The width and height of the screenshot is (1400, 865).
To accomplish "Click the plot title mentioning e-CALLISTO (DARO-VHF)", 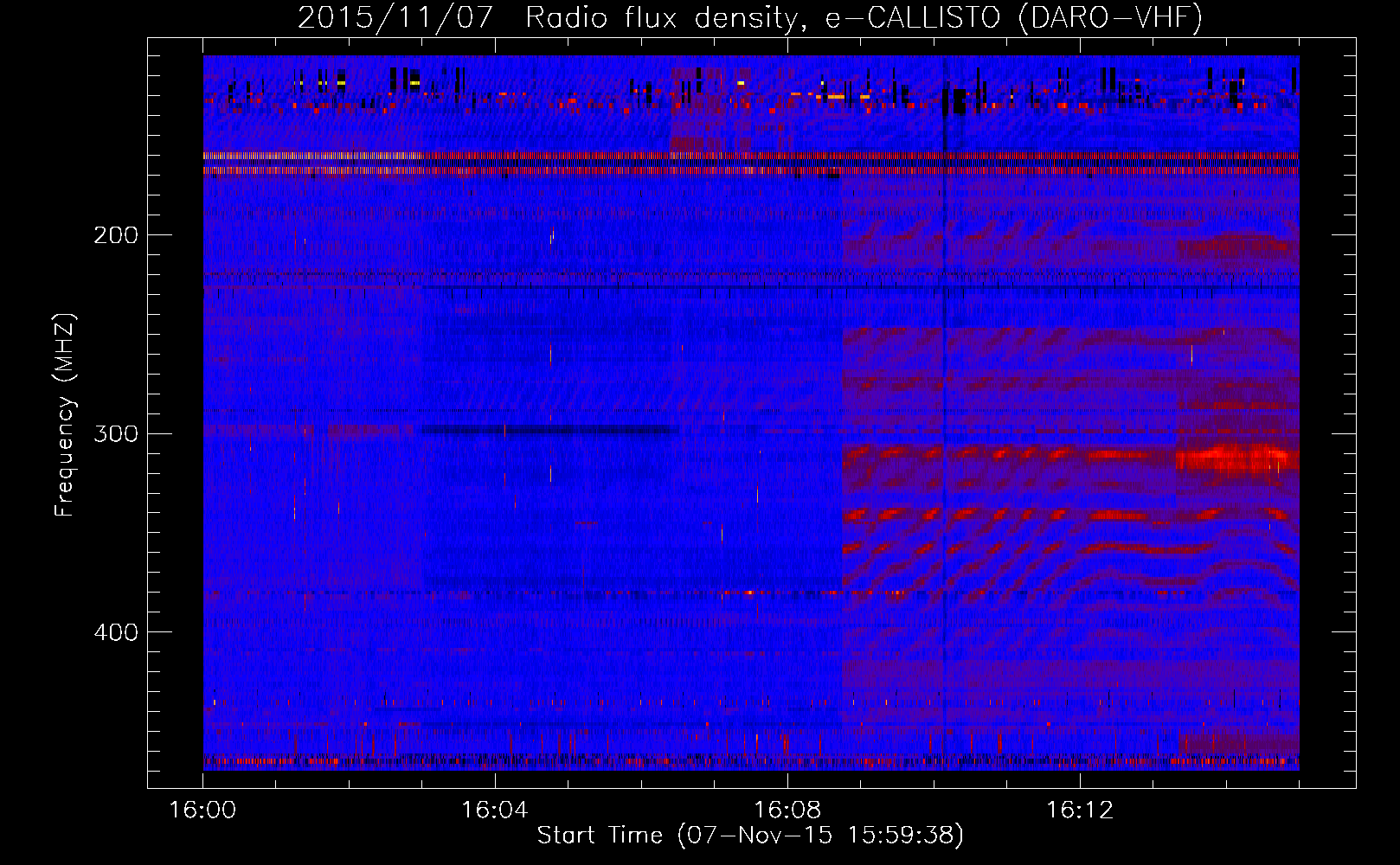I will (x=750, y=18).
